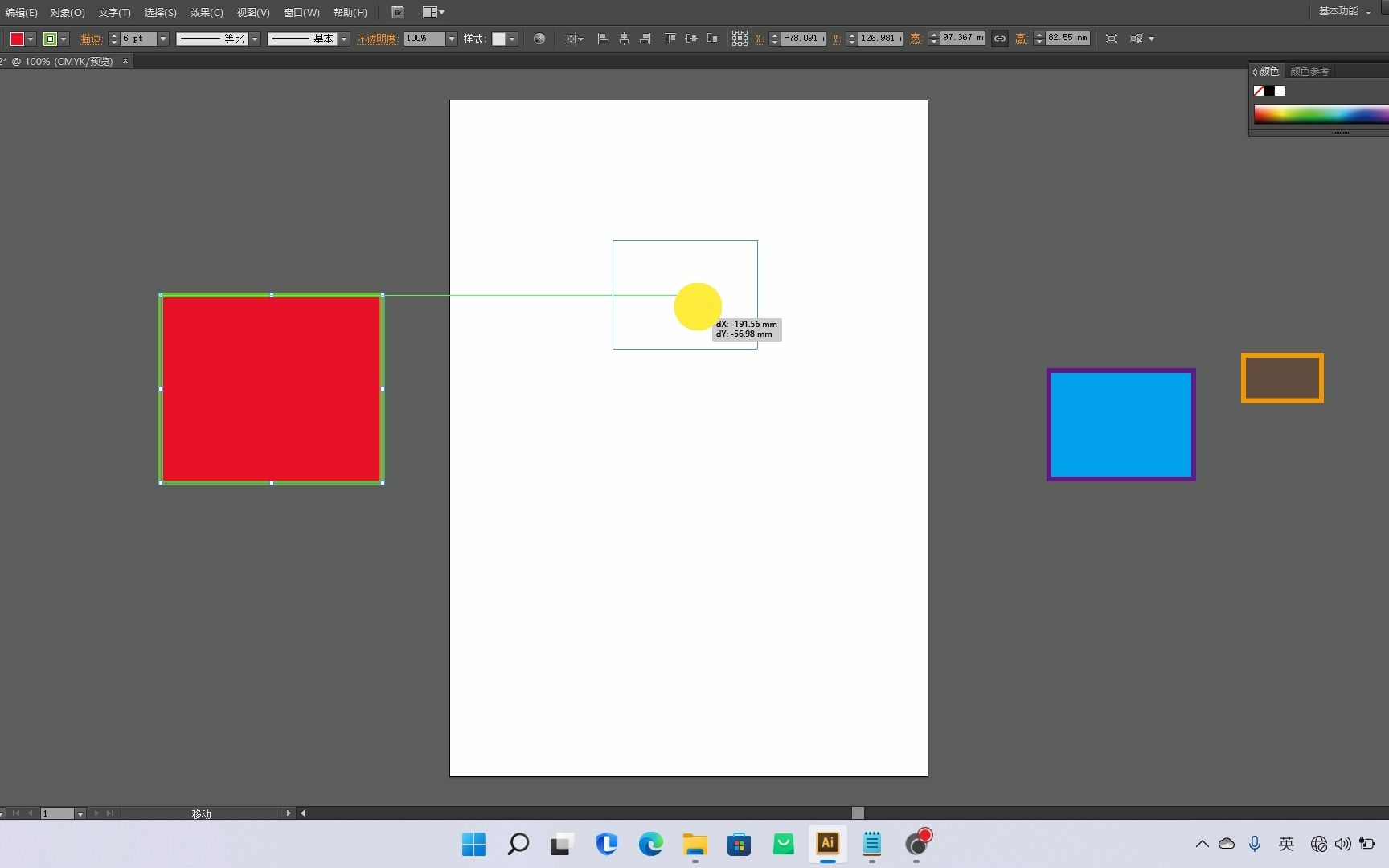Click vertical align top icon
Screen dimensions: 1389x868
tap(670, 39)
